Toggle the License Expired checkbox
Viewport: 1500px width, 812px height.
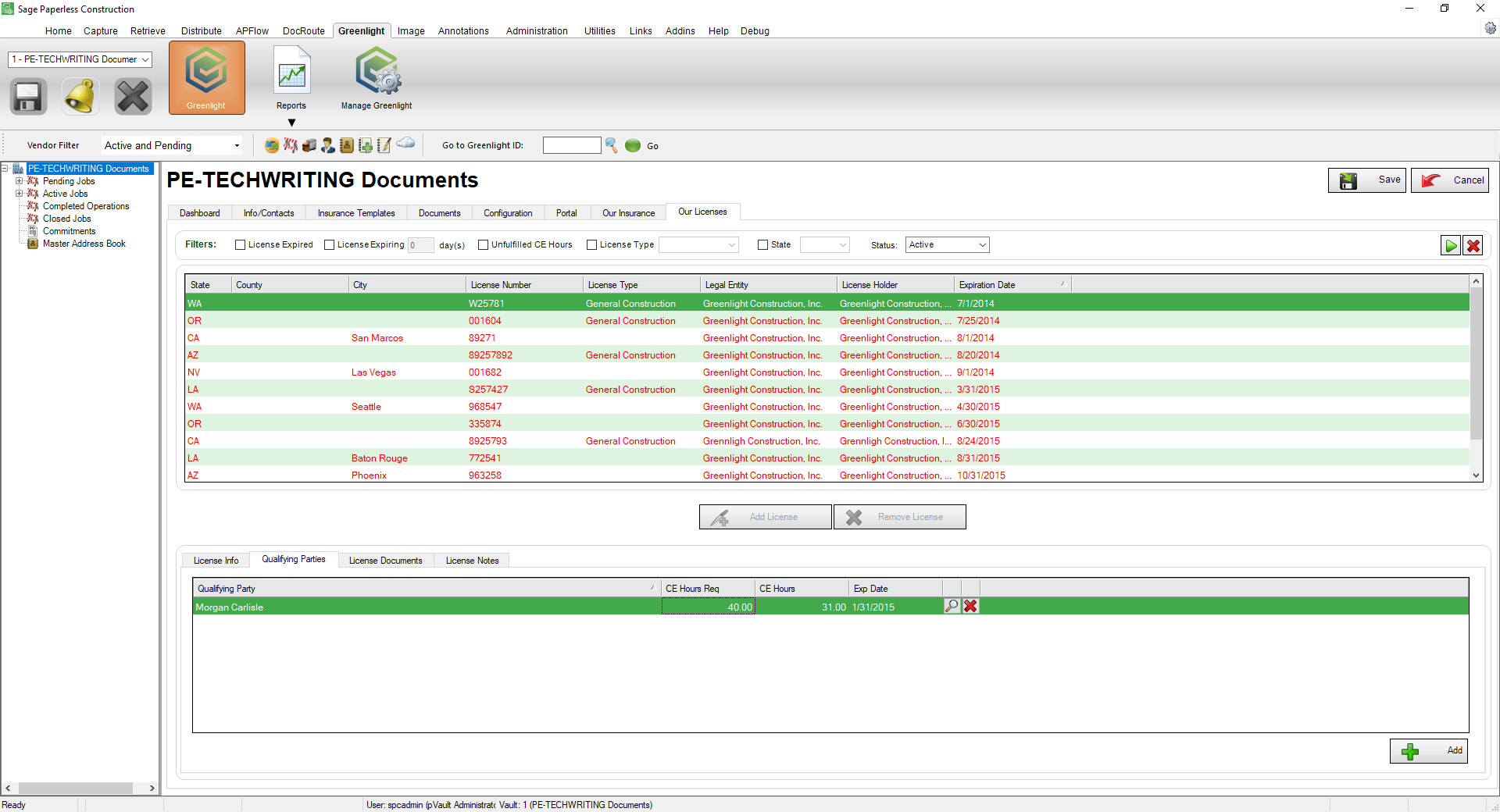(x=241, y=245)
